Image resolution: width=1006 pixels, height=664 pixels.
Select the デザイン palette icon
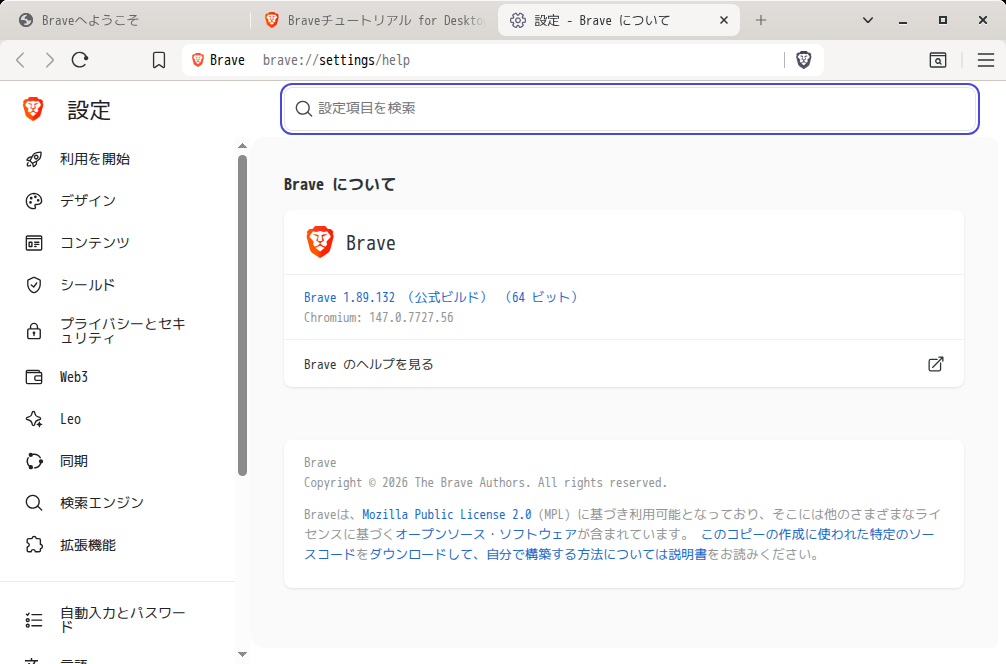tap(34, 201)
